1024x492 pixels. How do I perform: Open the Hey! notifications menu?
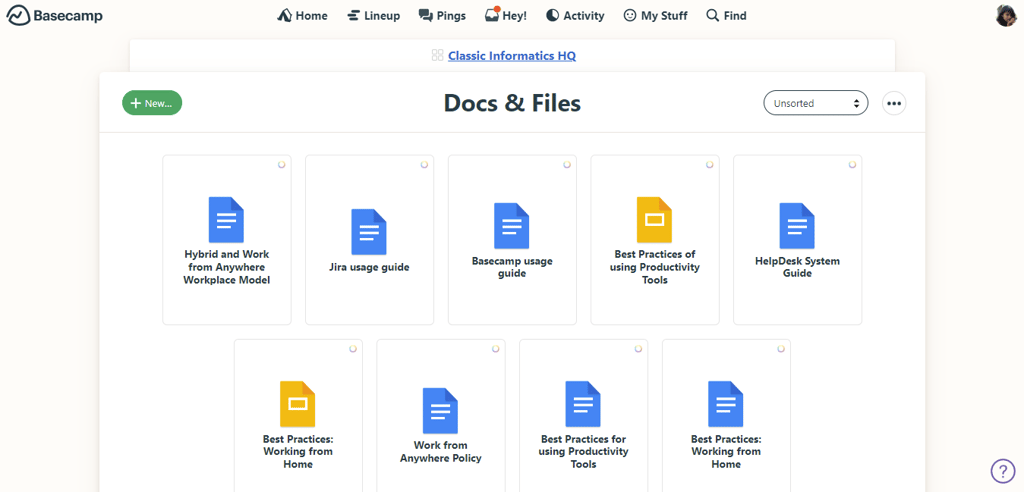(x=505, y=16)
